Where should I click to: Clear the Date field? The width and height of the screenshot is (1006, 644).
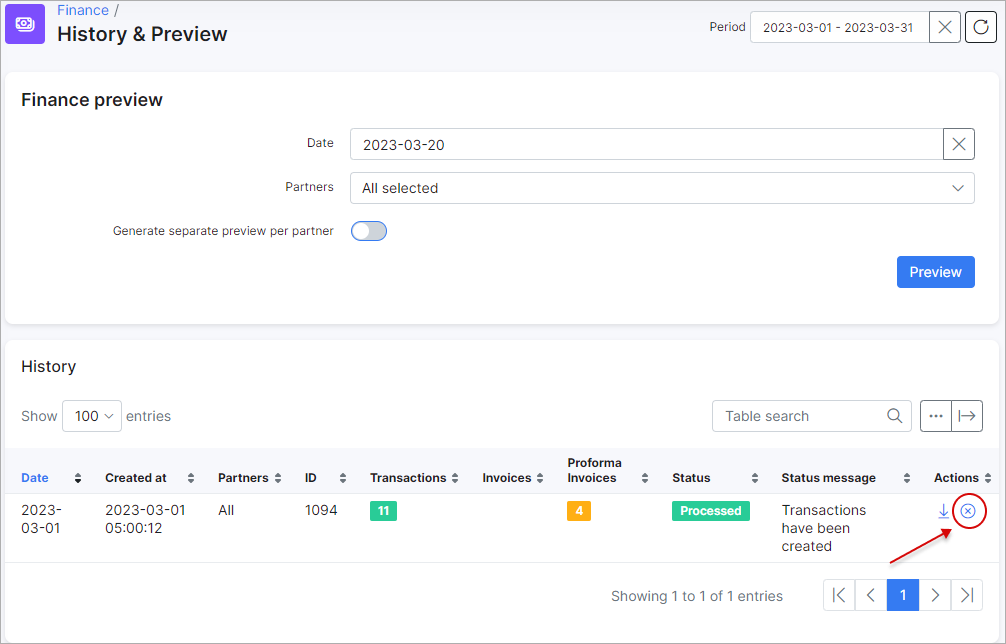click(x=958, y=143)
